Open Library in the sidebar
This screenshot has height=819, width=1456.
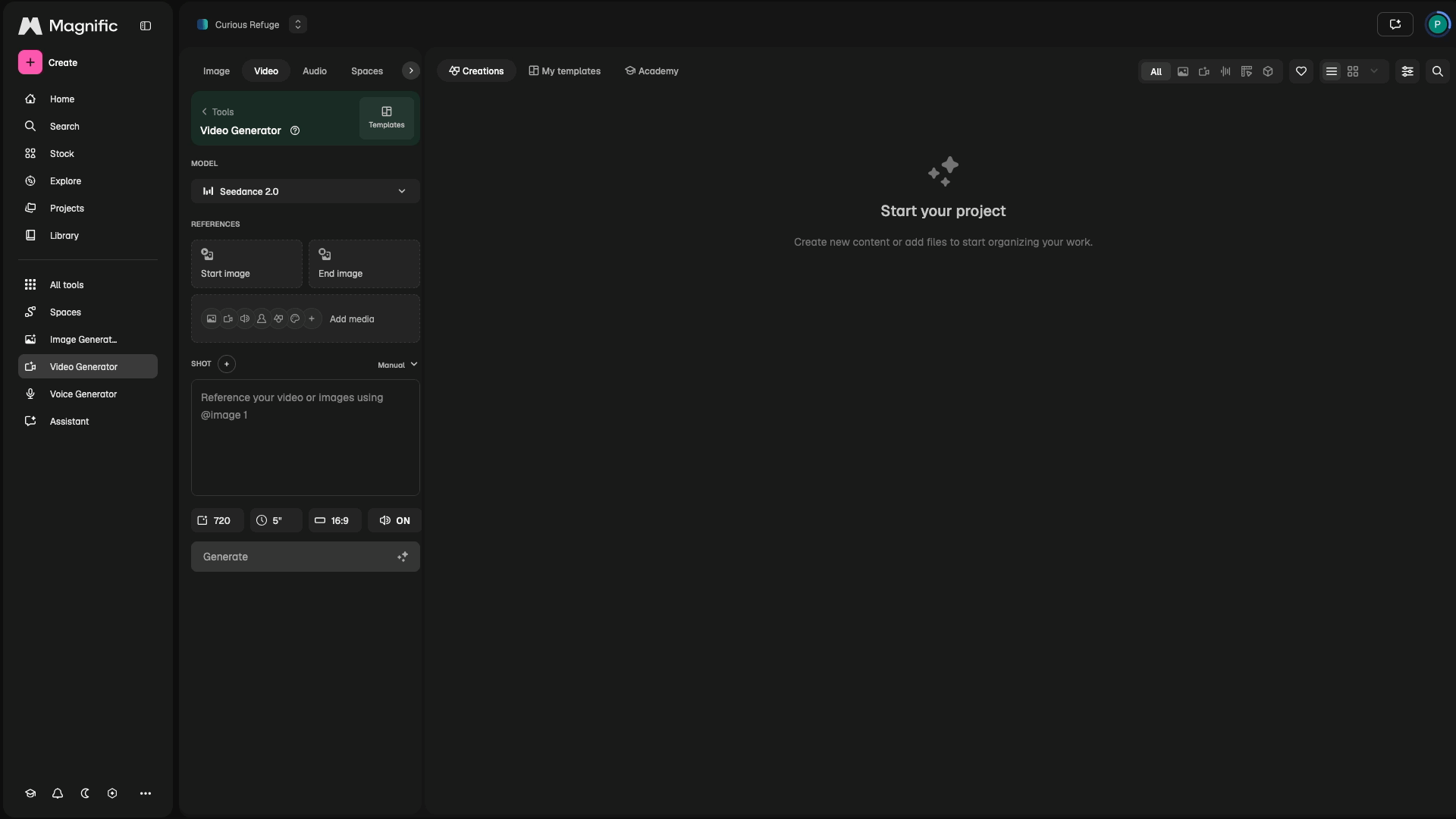[x=88, y=236]
